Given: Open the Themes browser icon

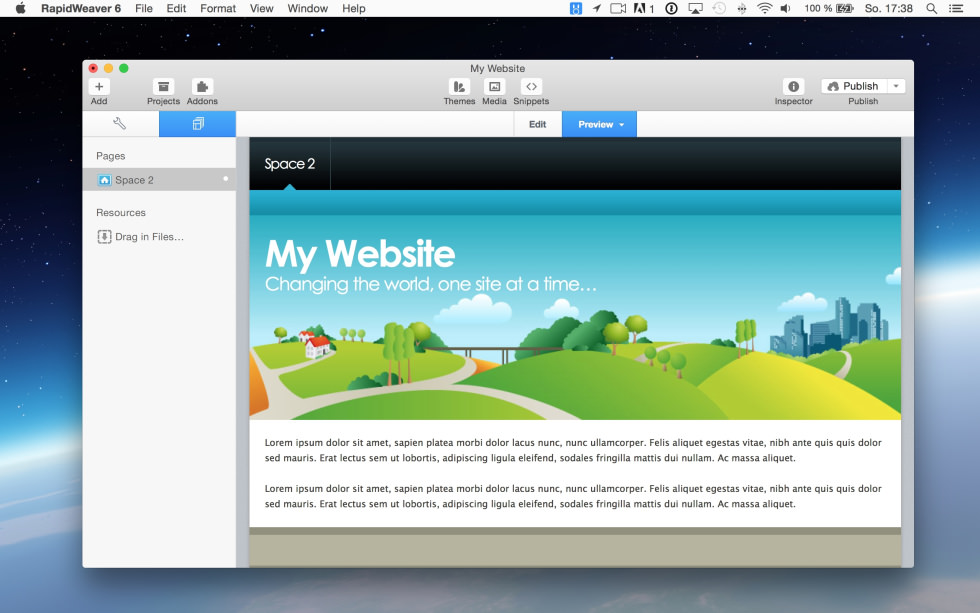Looking at the screenshot, I should (459, 87).
